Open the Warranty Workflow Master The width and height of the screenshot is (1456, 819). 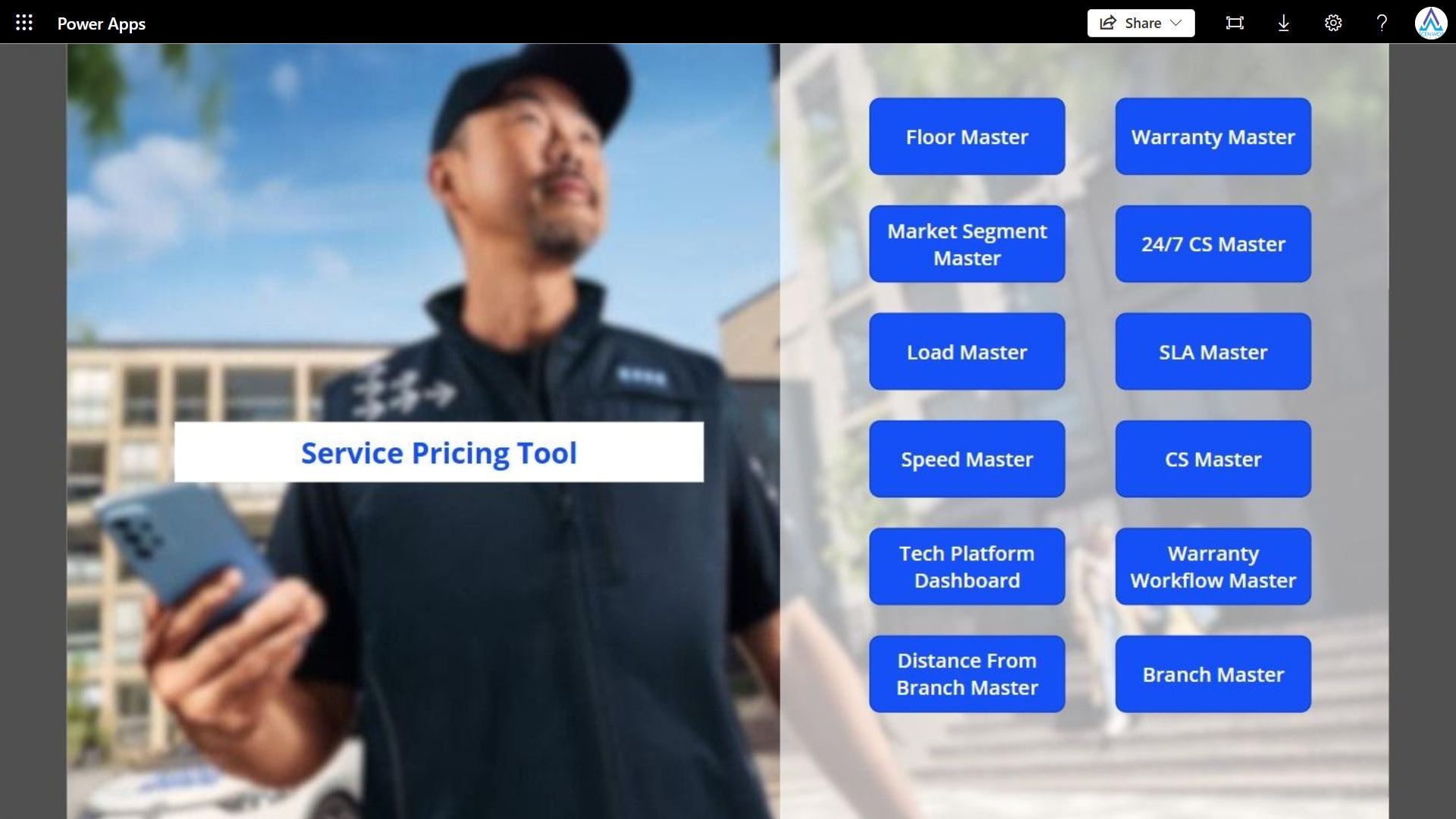1213,566
